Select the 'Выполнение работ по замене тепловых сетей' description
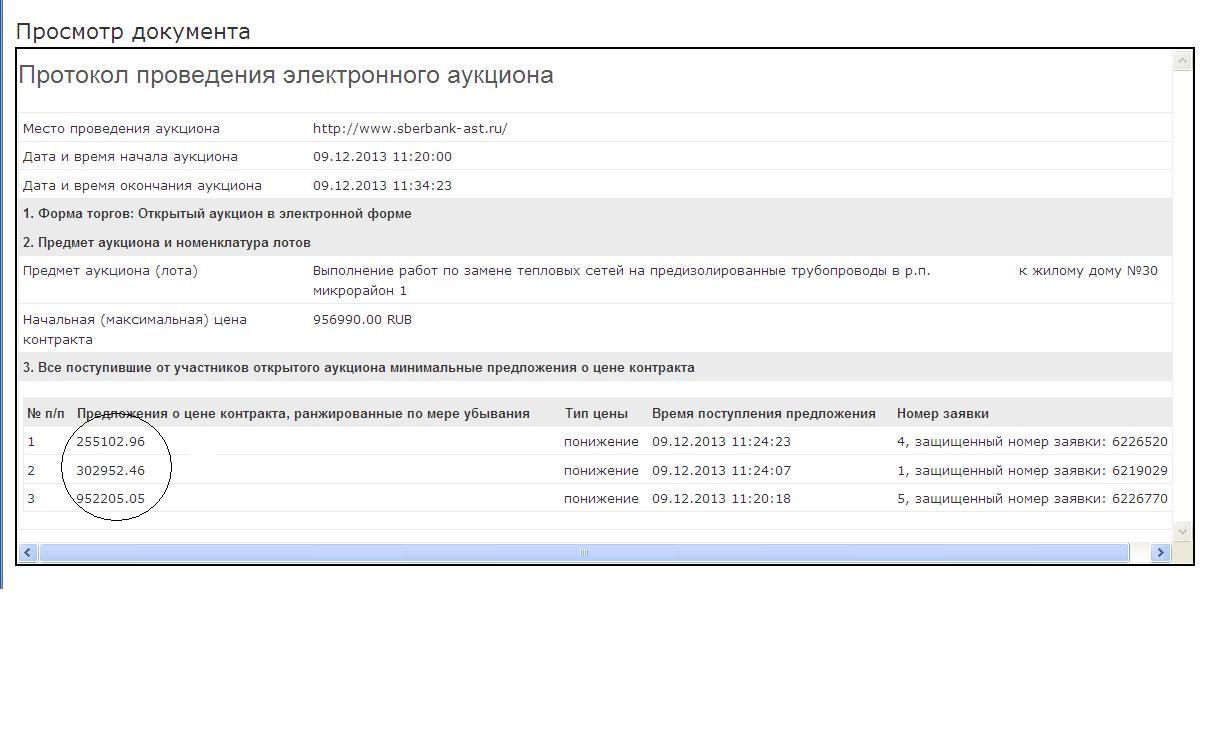 [735, 280]
